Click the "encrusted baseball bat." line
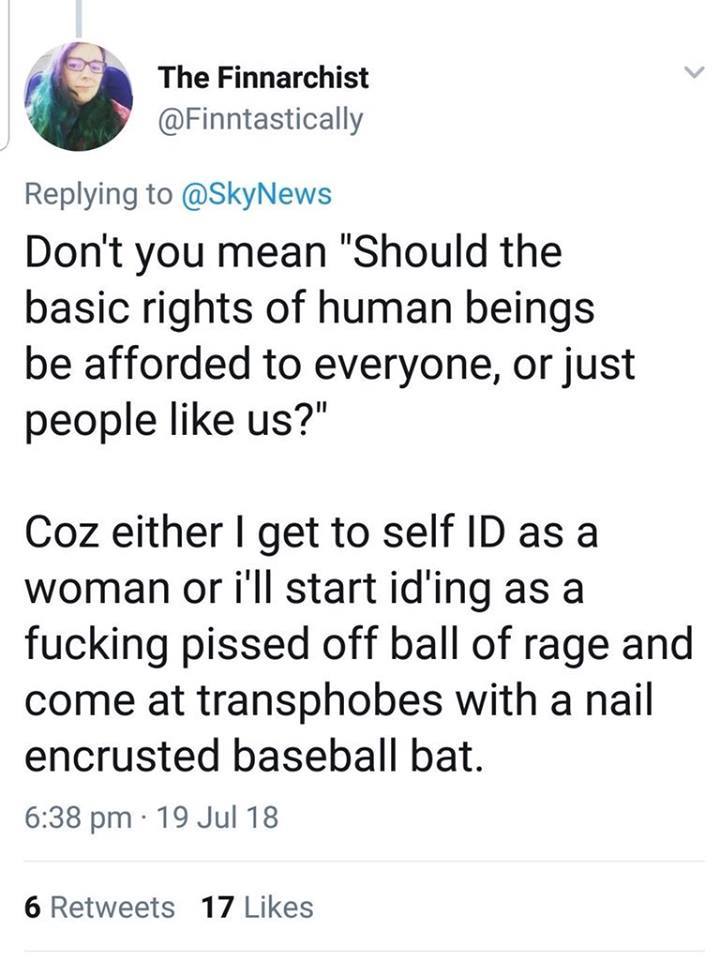This screenshot has width=720, height=960. (x=254, y=754)
